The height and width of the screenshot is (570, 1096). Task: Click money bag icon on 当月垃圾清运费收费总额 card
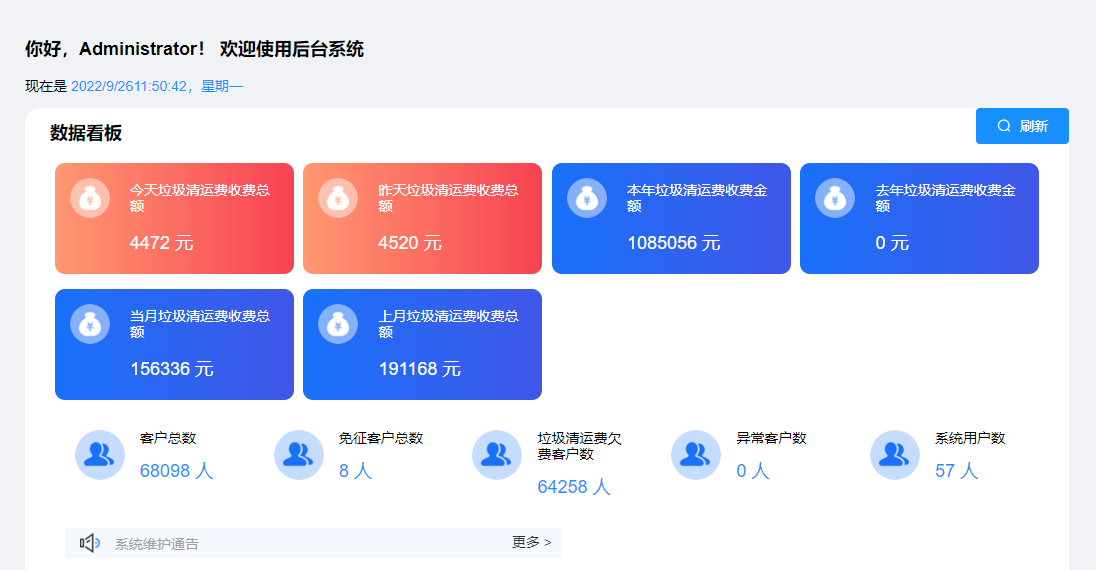click(x=90, y=323)
